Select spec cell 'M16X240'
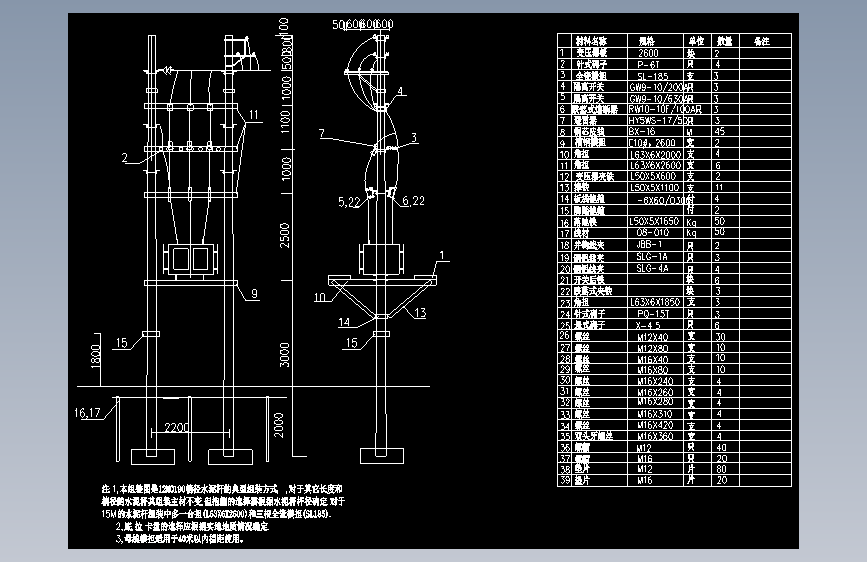This screenshot has height=562, width=867. point(655,381)
